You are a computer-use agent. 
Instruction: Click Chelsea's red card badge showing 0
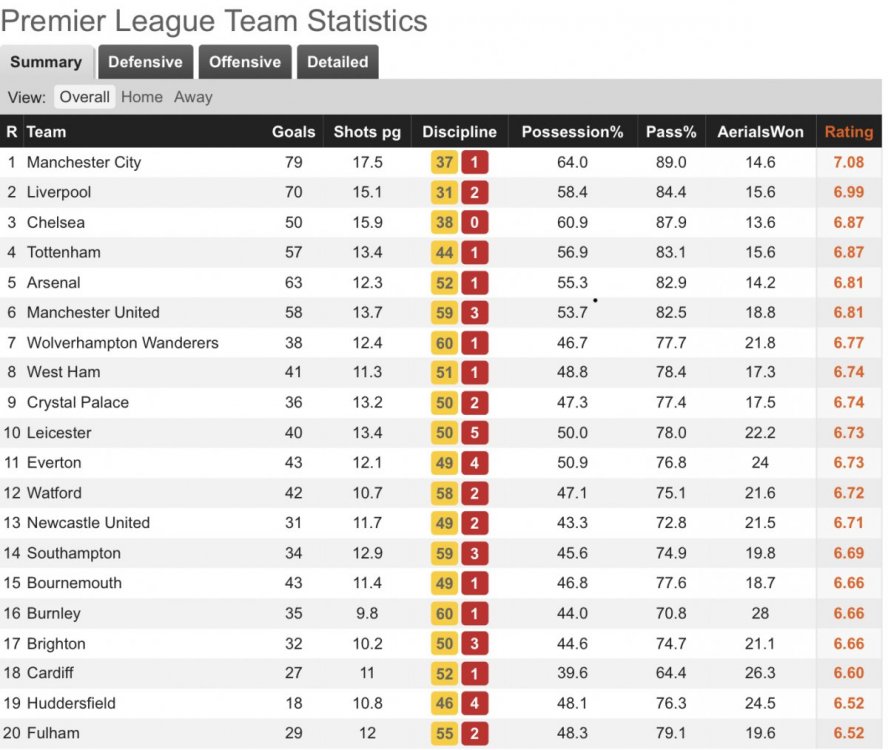pyautogui.click(x=475, y=223)
